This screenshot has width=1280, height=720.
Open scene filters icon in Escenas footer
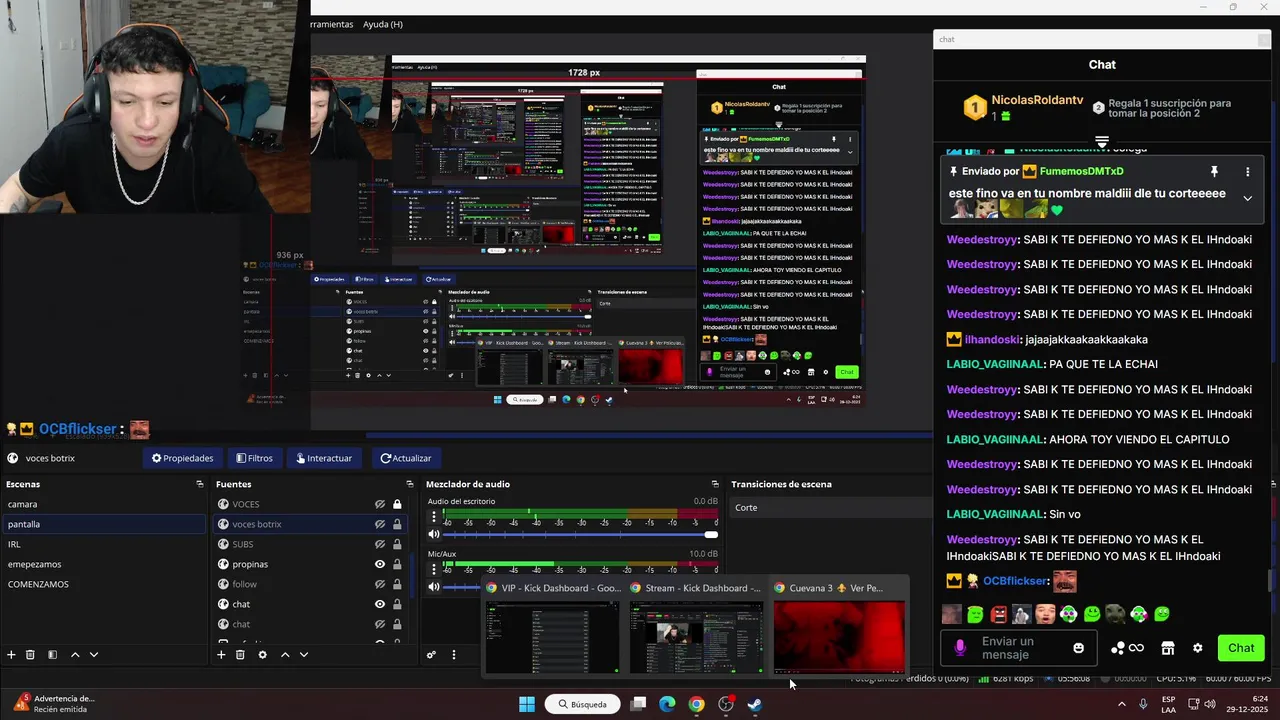click(x=52, y=655)
